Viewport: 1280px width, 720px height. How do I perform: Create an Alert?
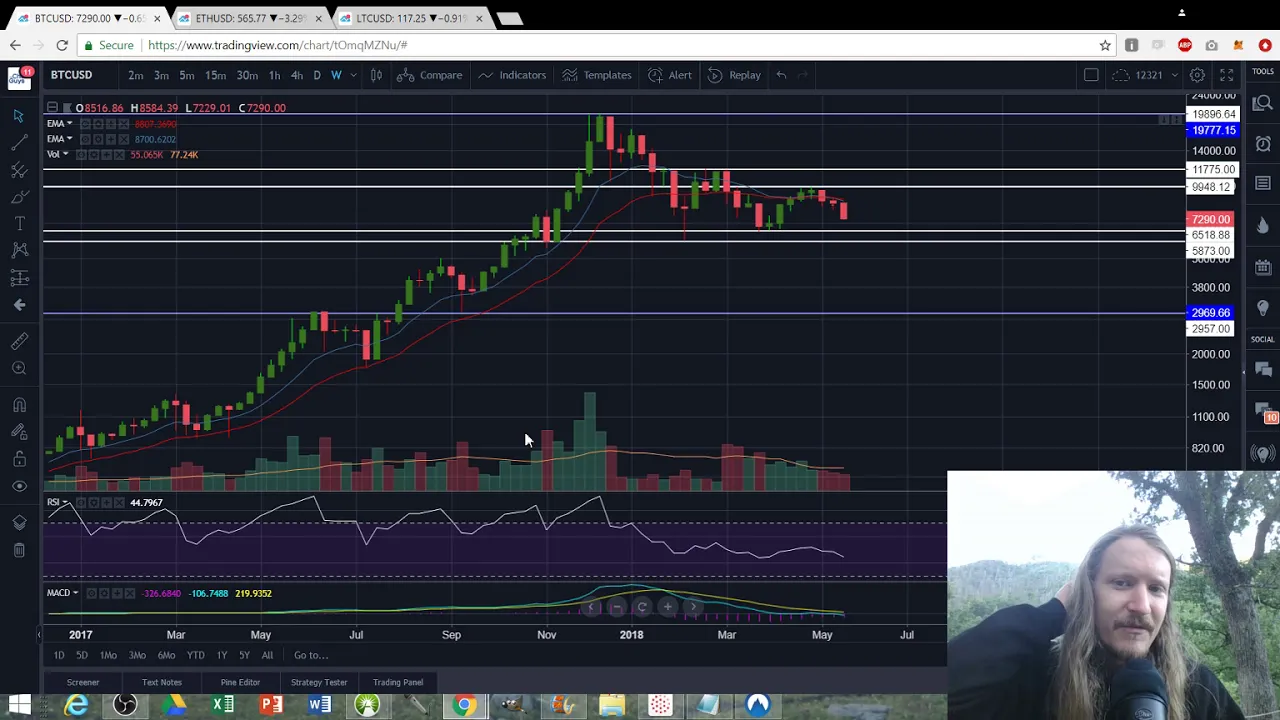pos(670,75)
